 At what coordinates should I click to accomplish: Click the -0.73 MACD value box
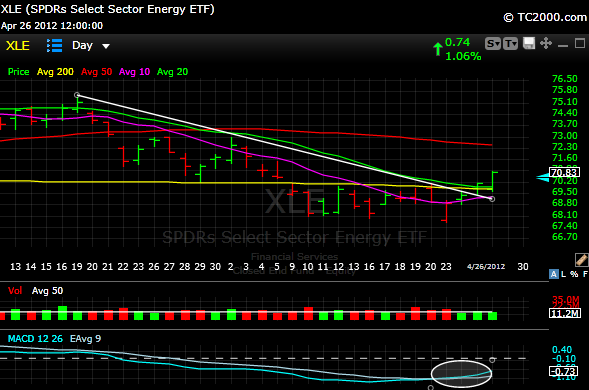pyautogui.click(x=563, y=371)
